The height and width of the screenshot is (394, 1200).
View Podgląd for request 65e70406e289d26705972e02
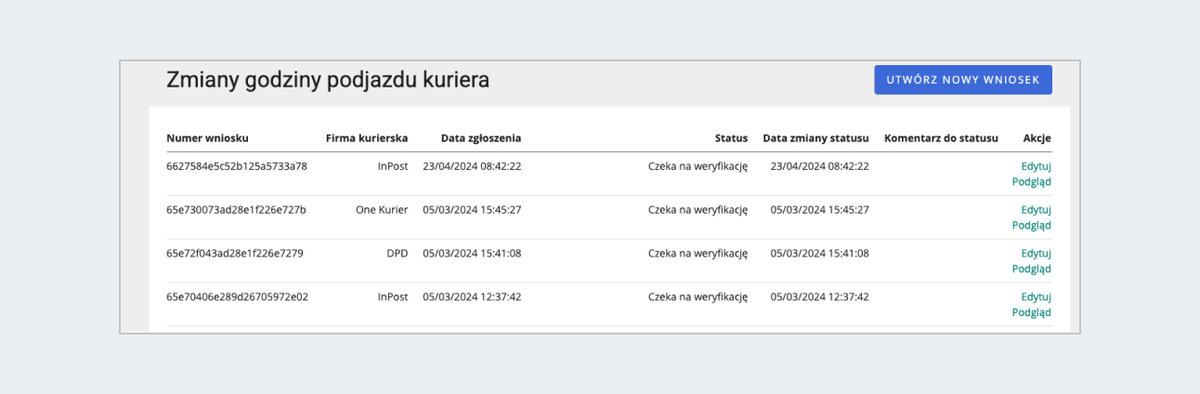1032,313
